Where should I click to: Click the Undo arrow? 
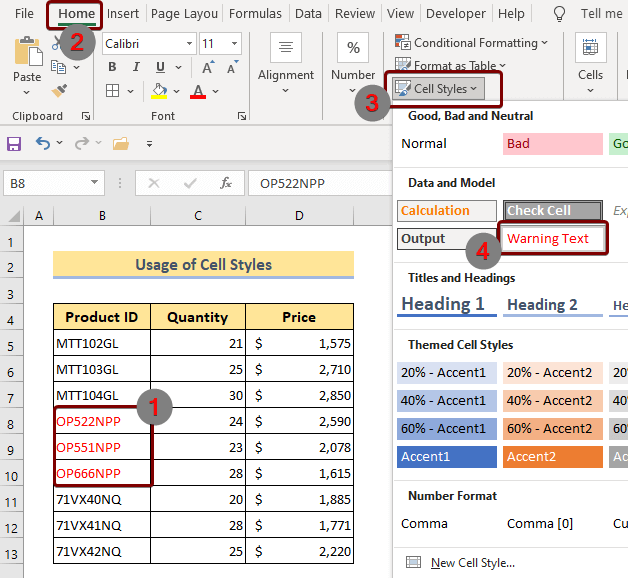coord(43,143)
